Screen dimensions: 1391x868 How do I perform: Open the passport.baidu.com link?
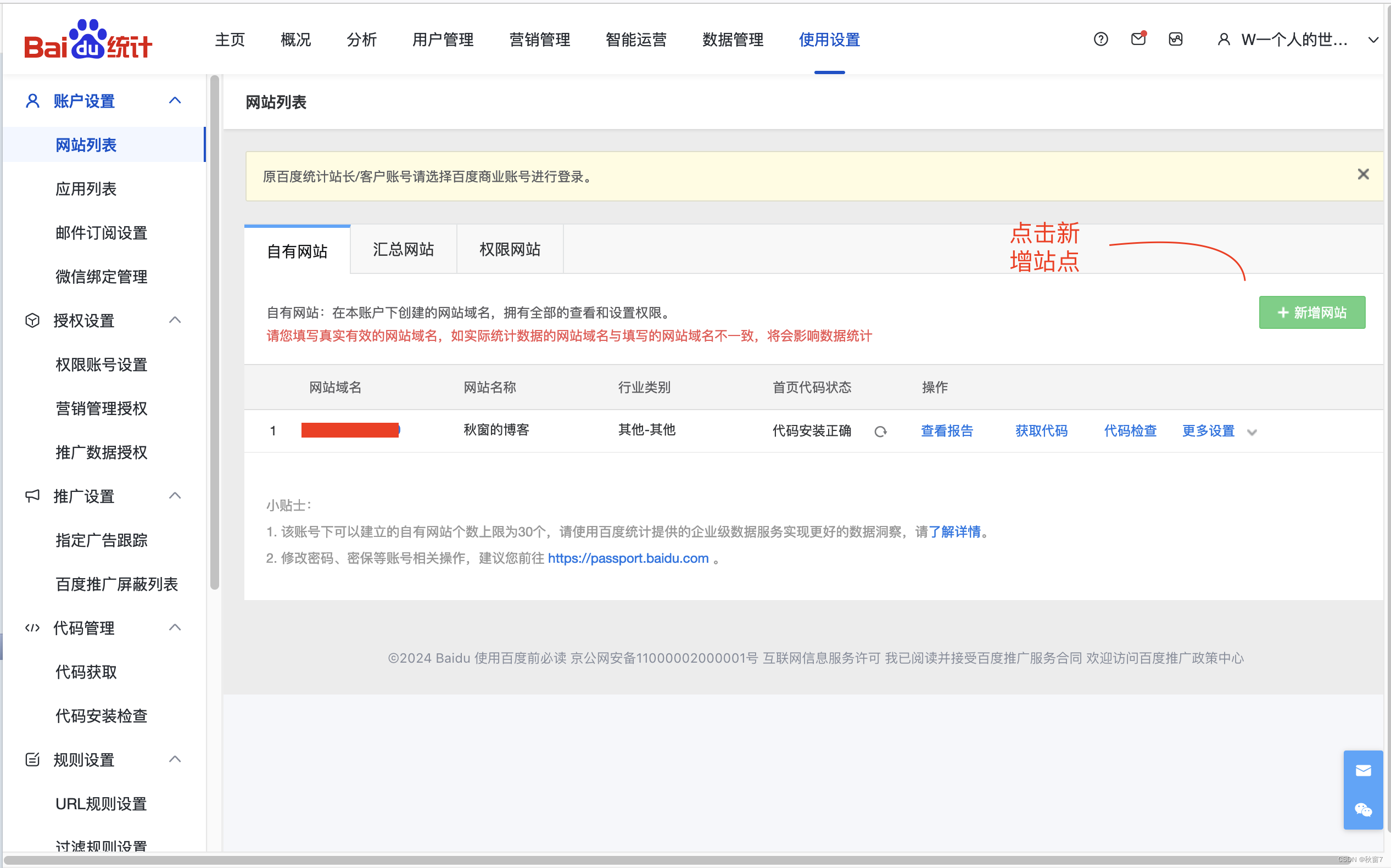(628, 558)
